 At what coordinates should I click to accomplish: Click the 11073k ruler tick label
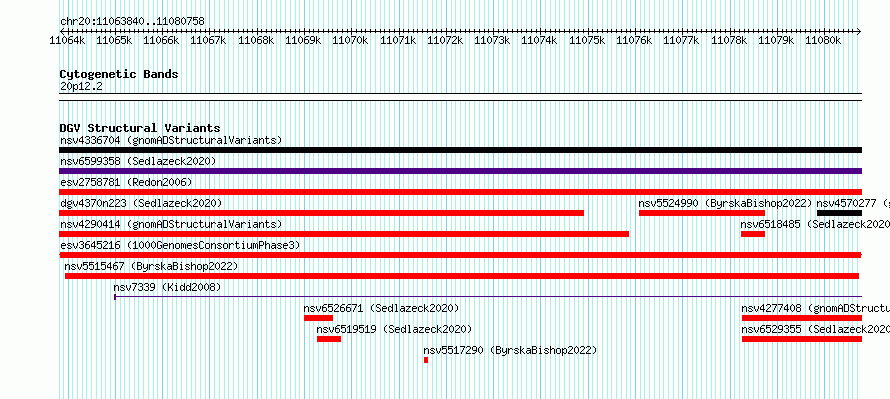tap(493, 40)
